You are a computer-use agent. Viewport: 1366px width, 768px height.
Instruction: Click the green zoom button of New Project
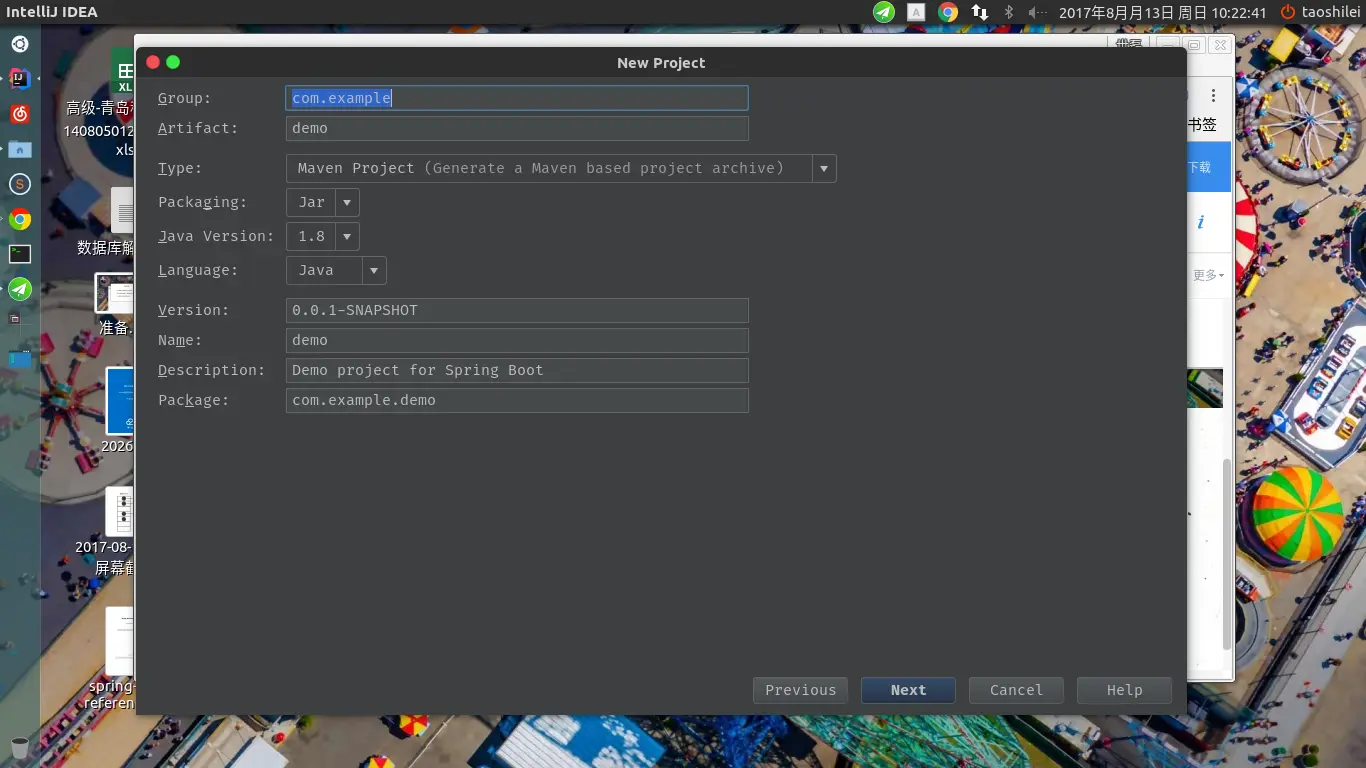pos(173,62)
